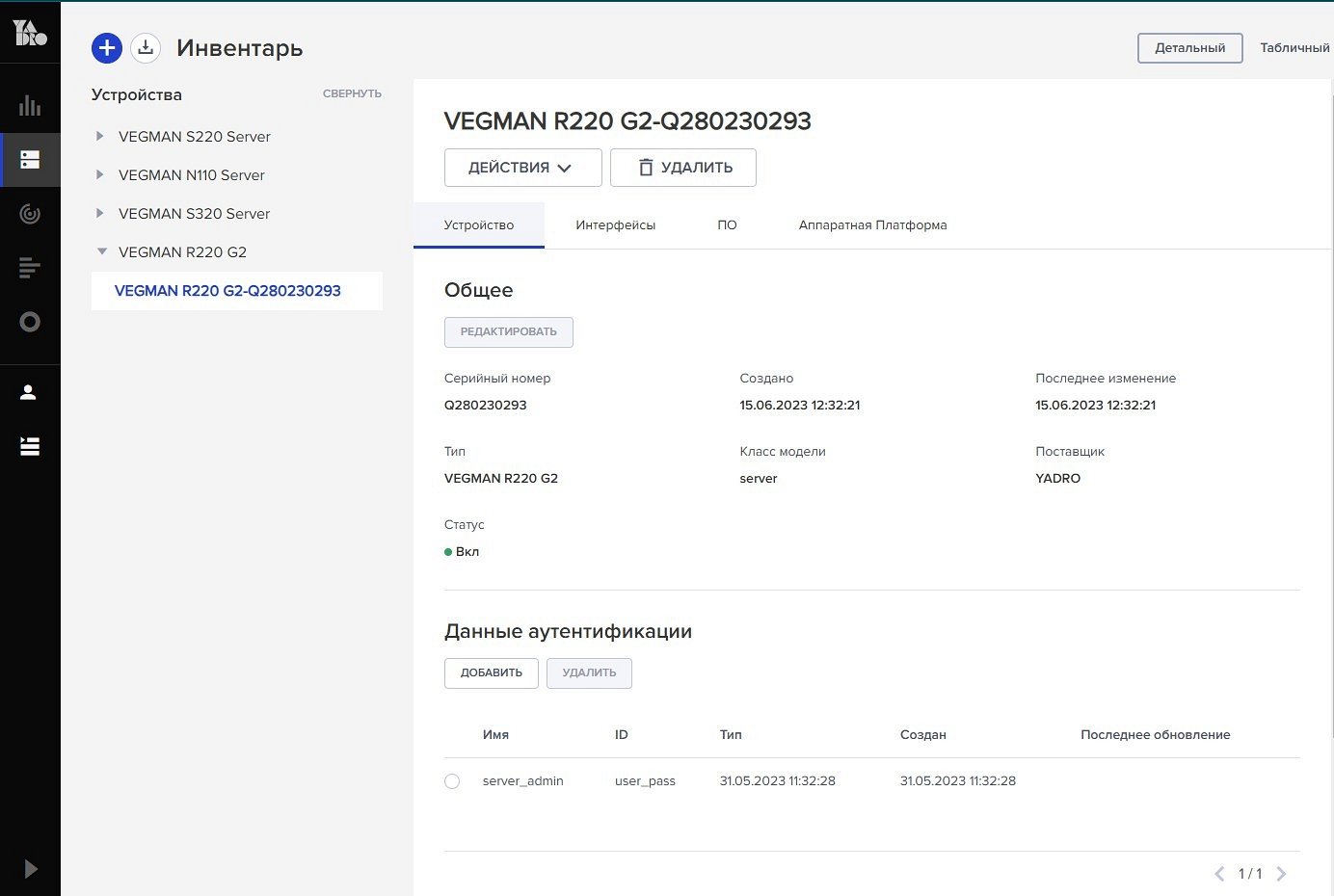
Task: Click the Инвентарь page title
Action: 240,48
